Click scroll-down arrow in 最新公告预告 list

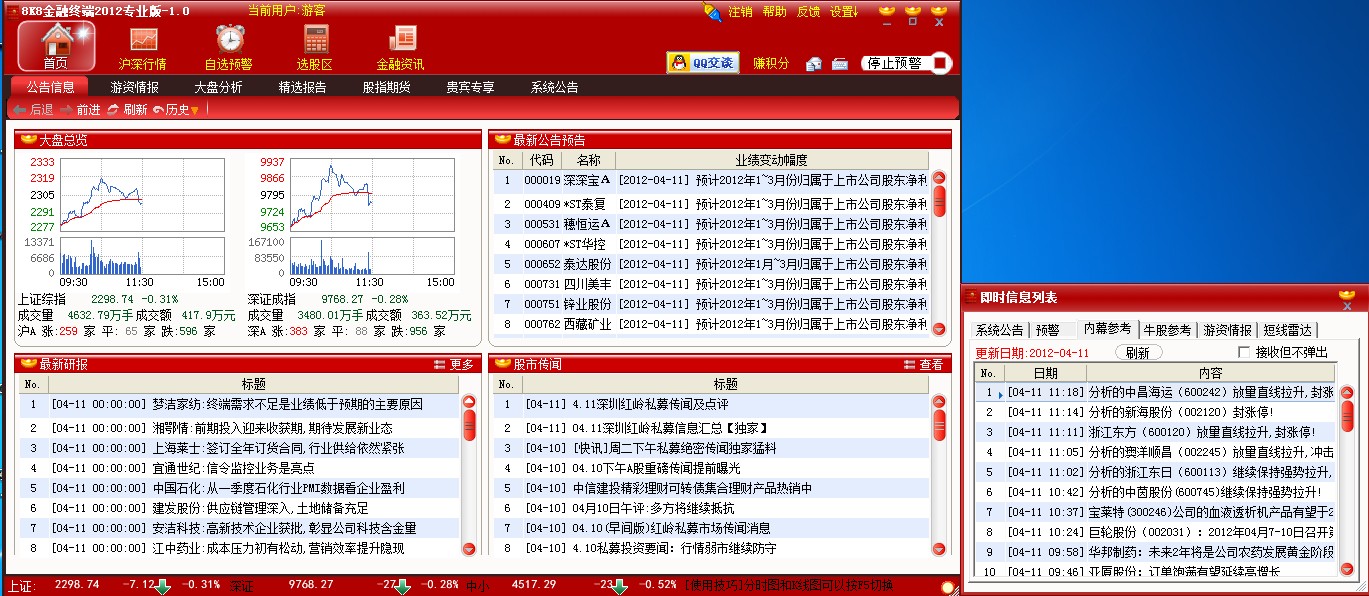[x=939, y=328]
